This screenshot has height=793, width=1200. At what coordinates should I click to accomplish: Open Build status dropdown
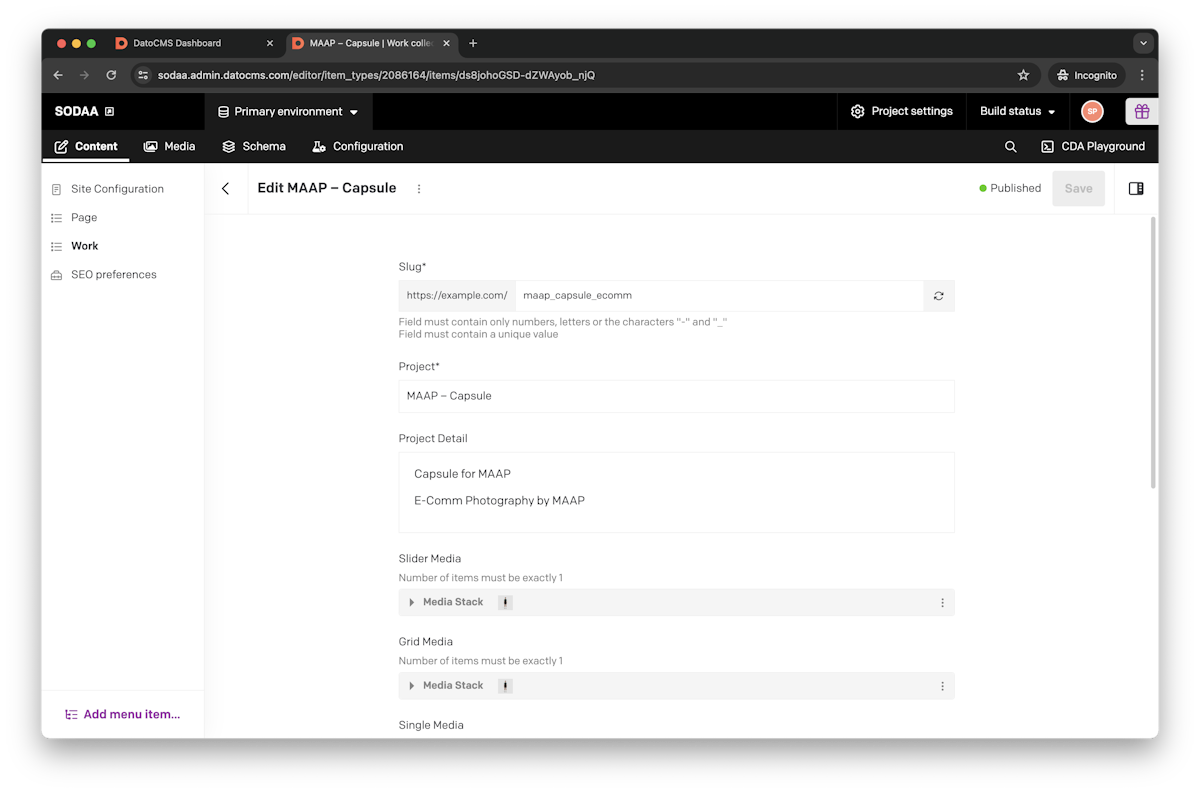point(1018,111)
